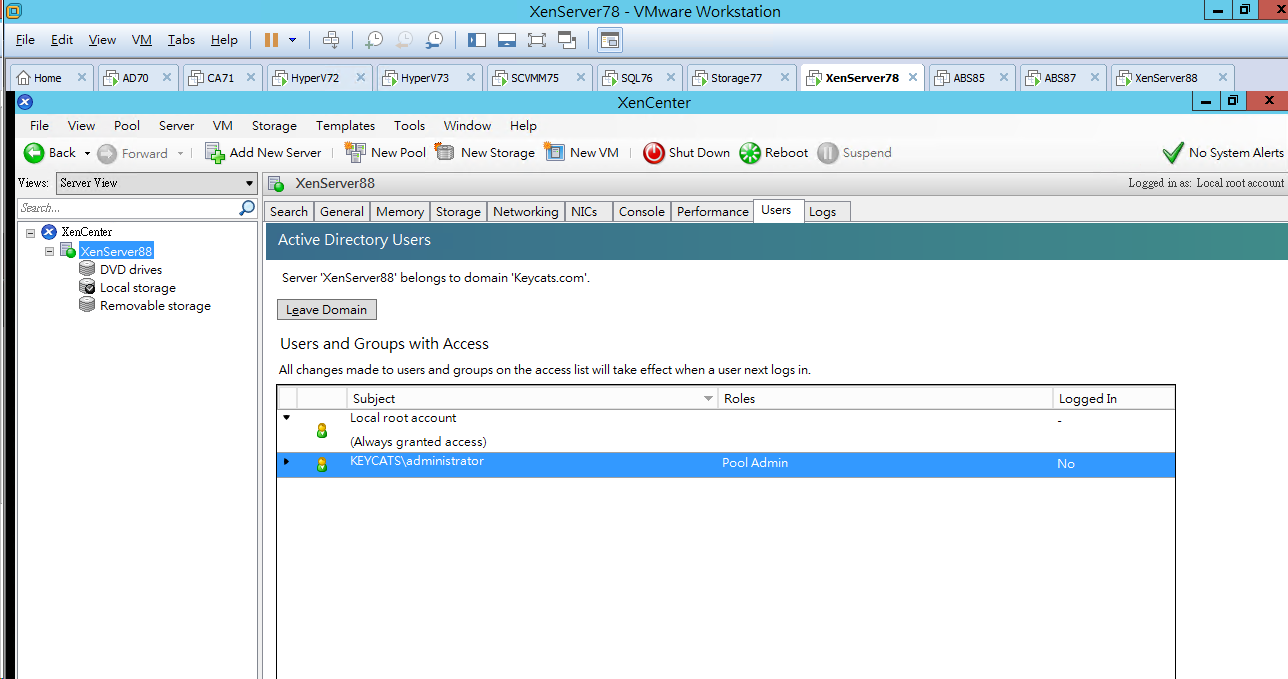Open the Server View dropdown
This screenshot has width=1288, height=679.
click(x=156, y=183)
